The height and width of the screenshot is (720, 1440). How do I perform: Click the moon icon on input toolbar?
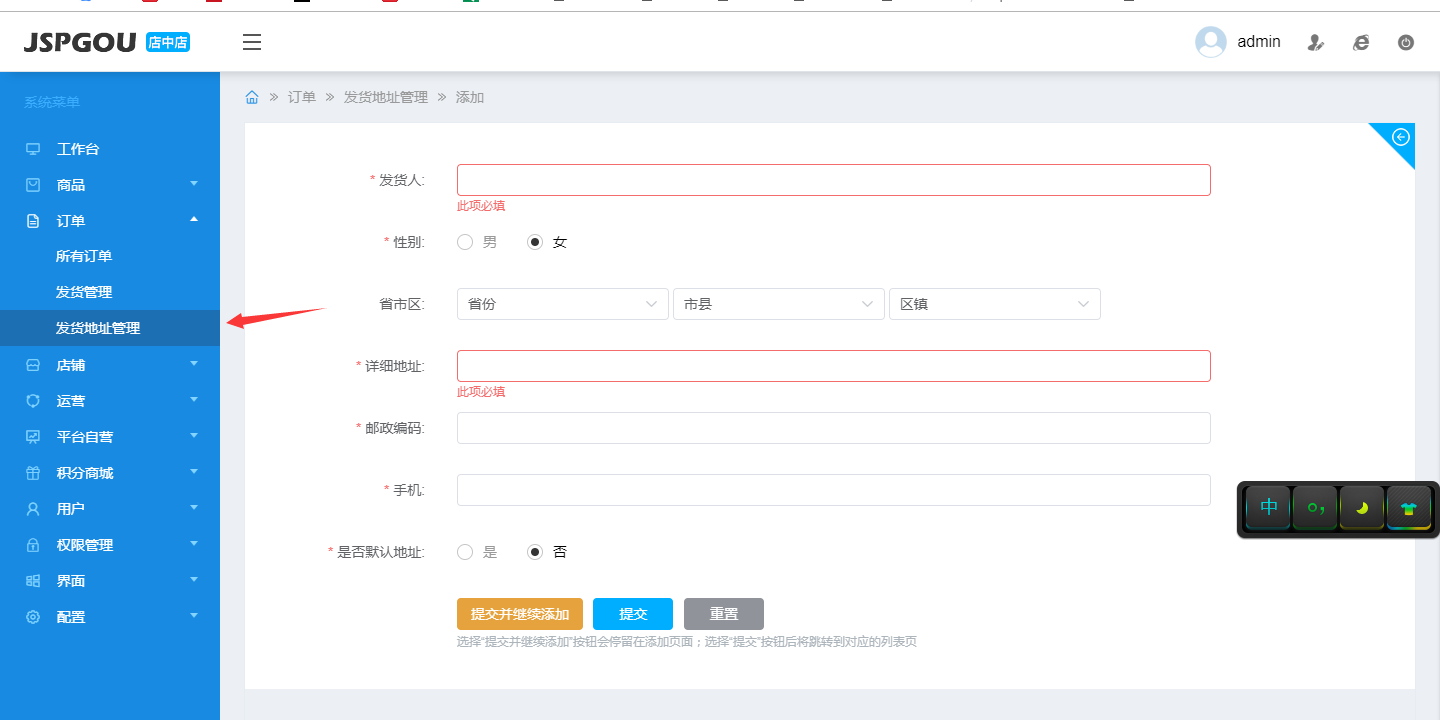[1361, 508]
